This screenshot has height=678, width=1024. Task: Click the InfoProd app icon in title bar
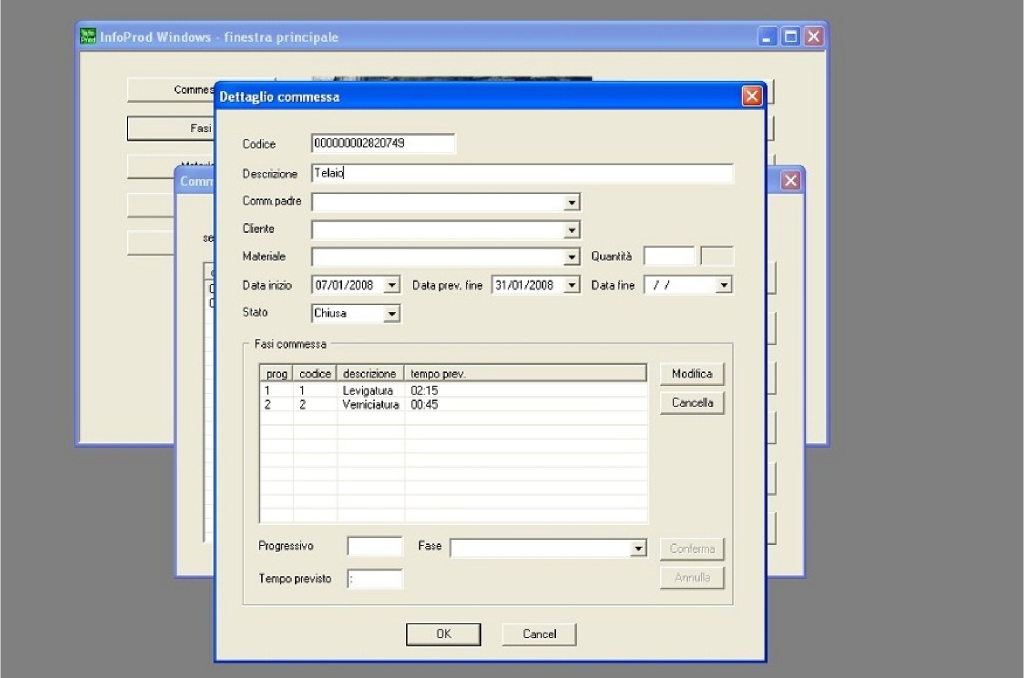(x=88, y=37)
